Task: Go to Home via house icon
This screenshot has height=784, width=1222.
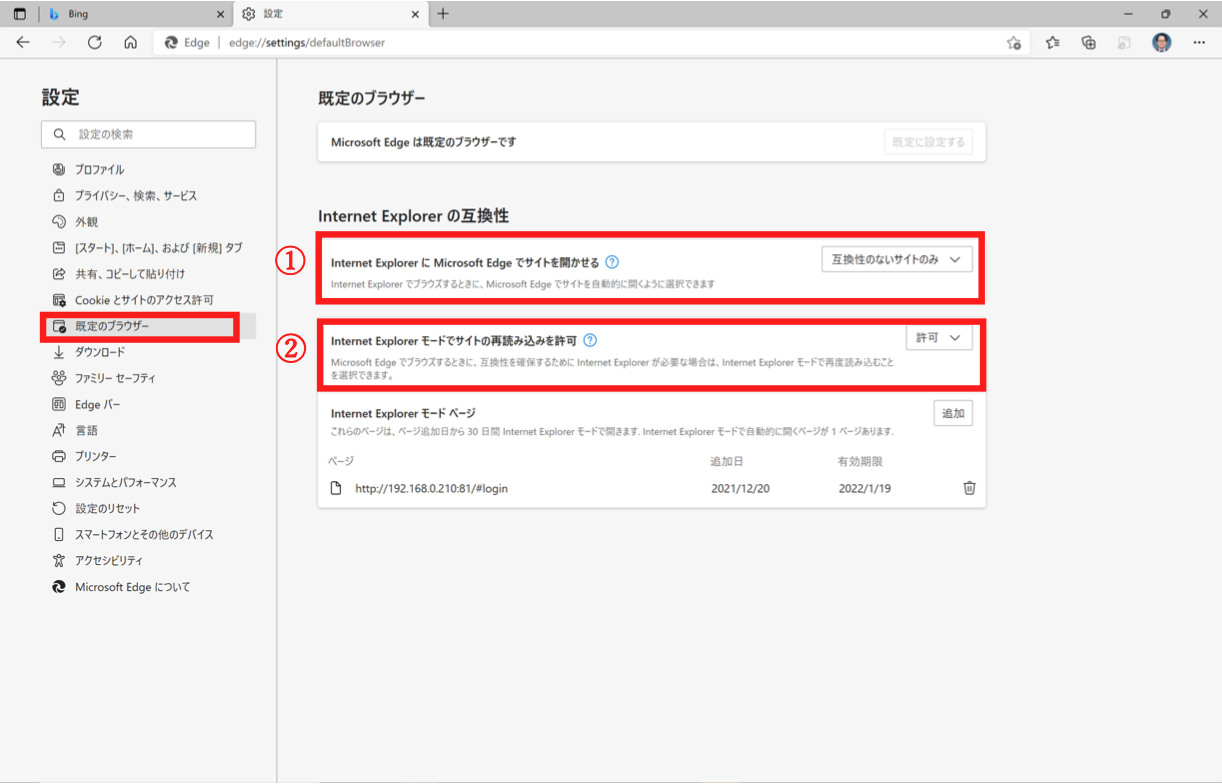Action: click(x=130, y=43)
